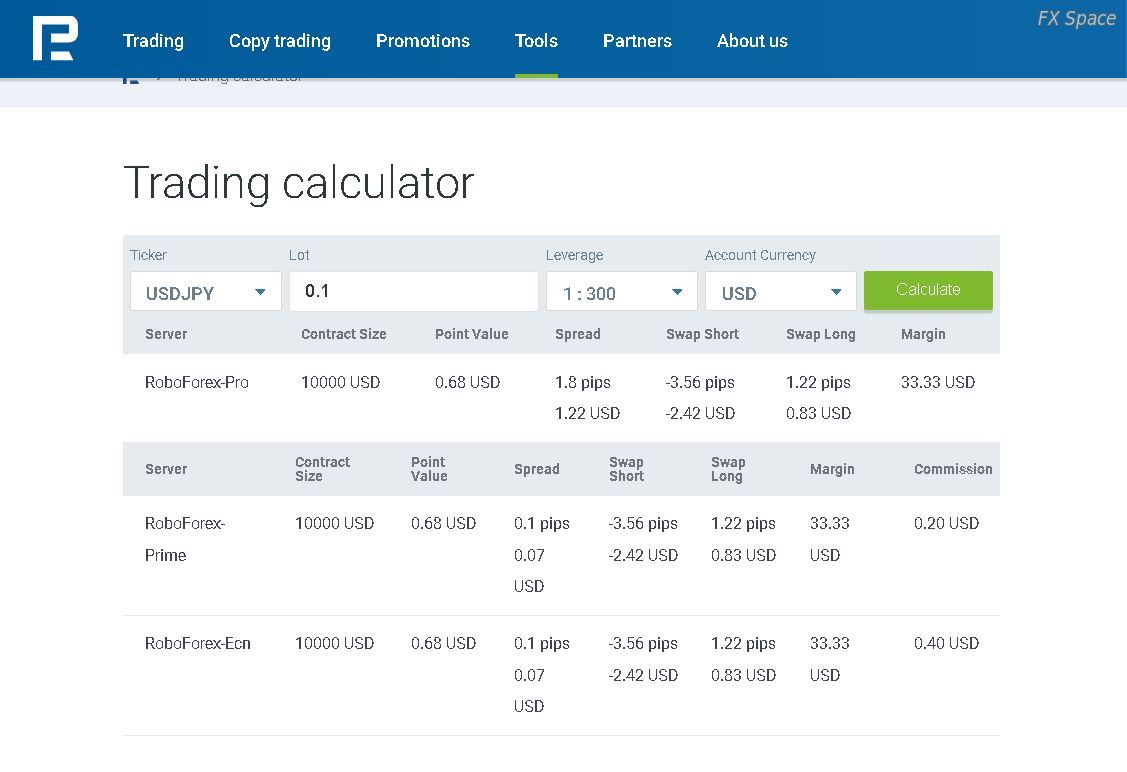This screenshot has width=1127, height=772.
Task: Click the -2.42 USD swap short for RoboForex-Prime
Action: click(x=643, y=555)
